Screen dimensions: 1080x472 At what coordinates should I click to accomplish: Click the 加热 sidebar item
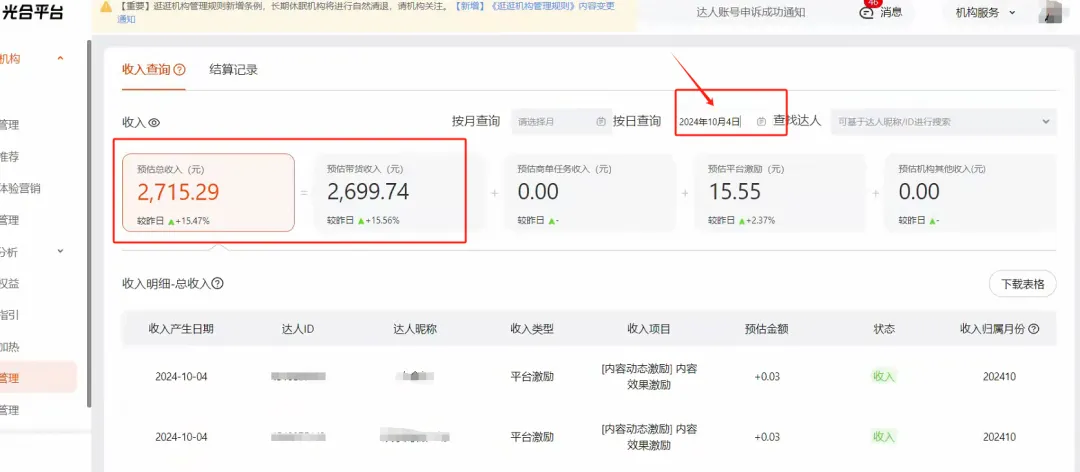point(10,347)
